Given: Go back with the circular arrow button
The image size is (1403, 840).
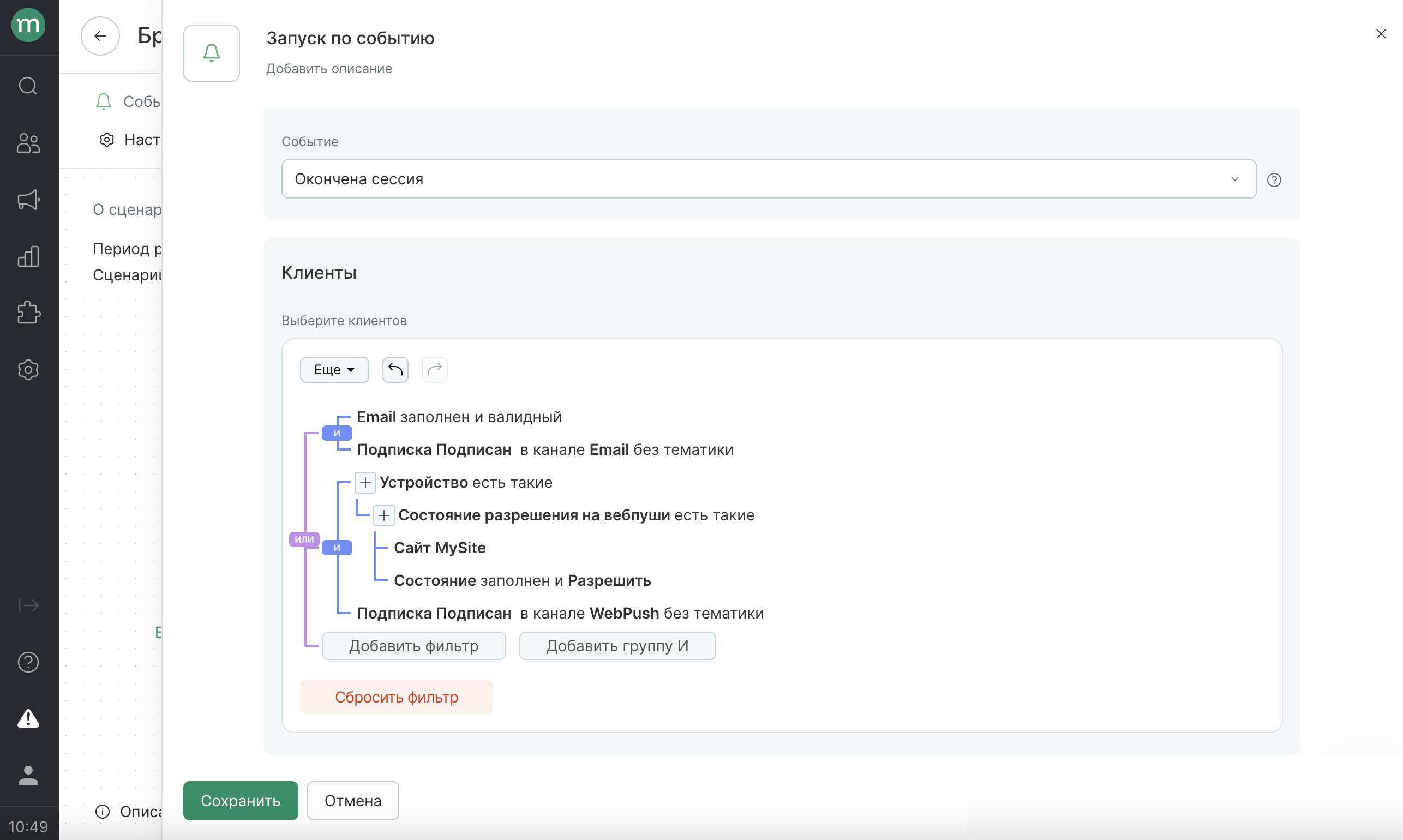Looking at the screenshot, I should pos(100,36).
